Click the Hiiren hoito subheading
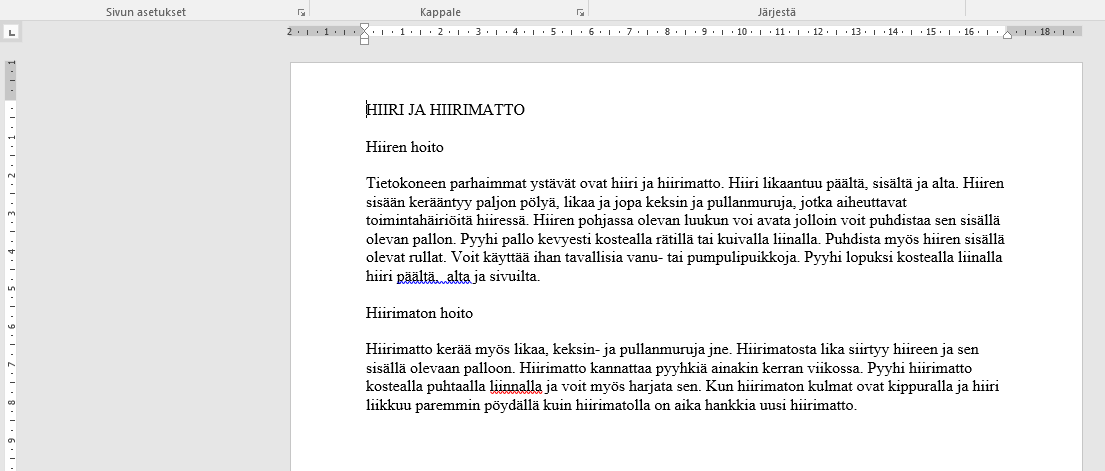The image size is (1105, 471). click(x=404, y=147)
